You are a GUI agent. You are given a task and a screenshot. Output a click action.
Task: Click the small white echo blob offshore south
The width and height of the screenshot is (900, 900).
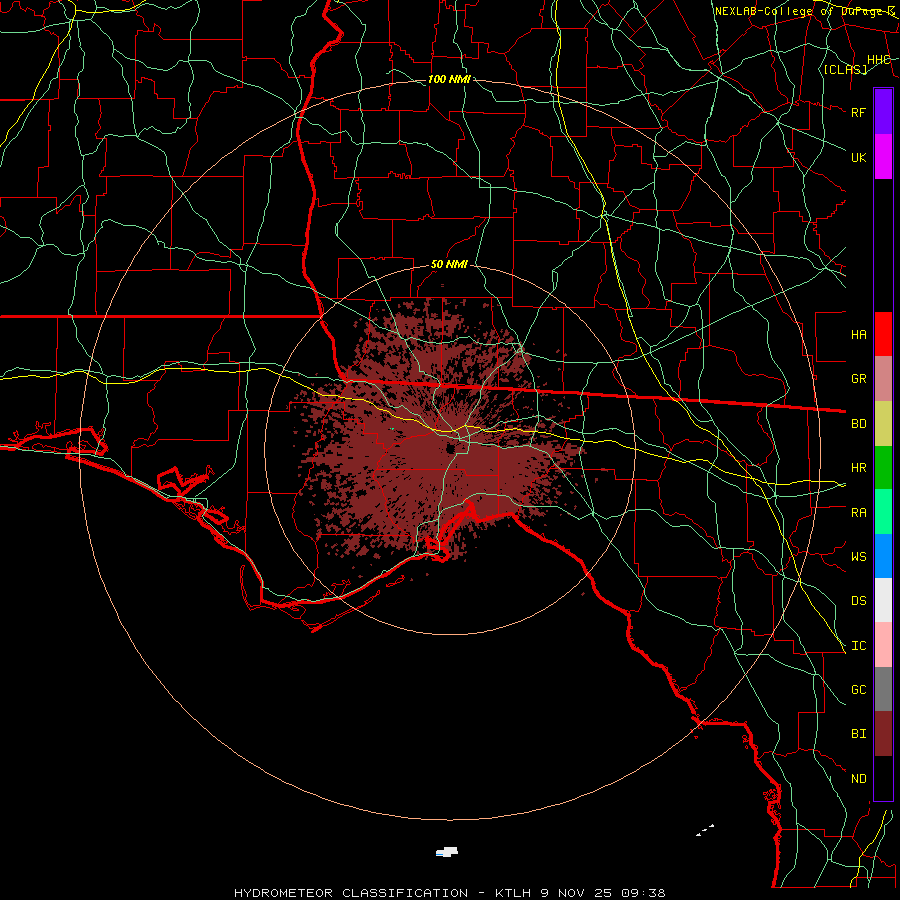pyautogui.click(x=447, y=852)
